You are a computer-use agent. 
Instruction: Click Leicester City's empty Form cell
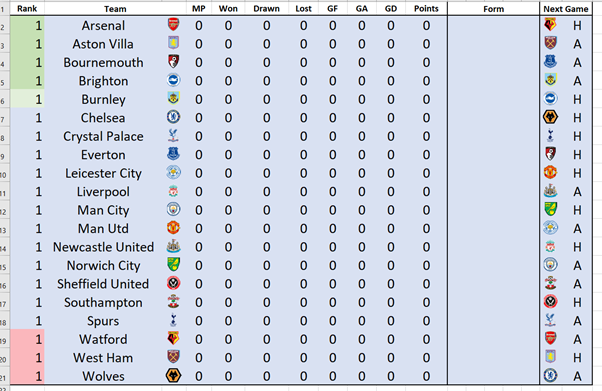click(x=493, y=173)
